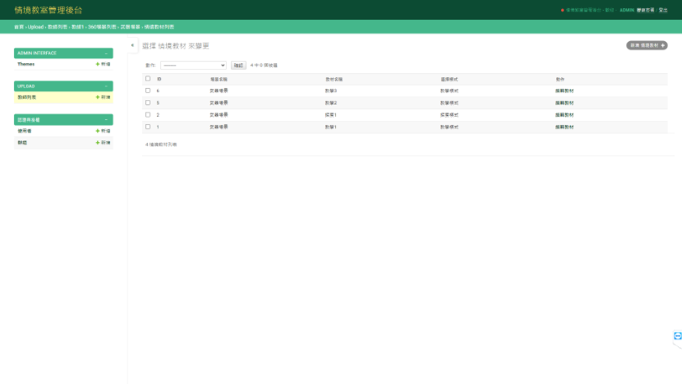
Task: Open the 使用者 users sidebar link
Action: (x=24, y=131)
